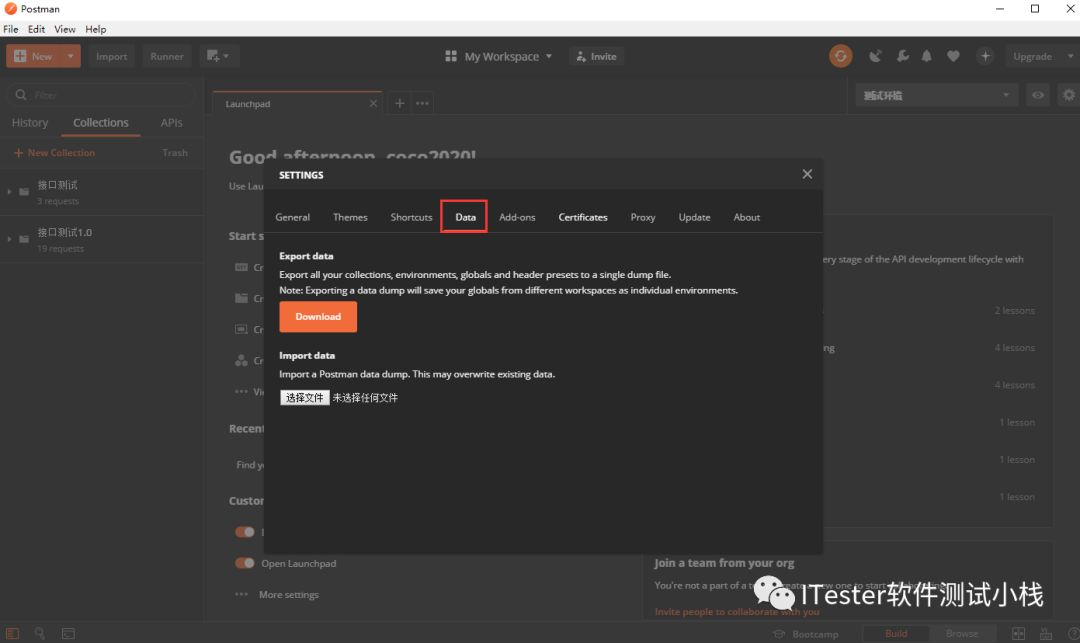Click the two-pane layout icon in status bar
Image resolution: width=1080 pixels, height=643 pixels.
(x=1018, y=633)
